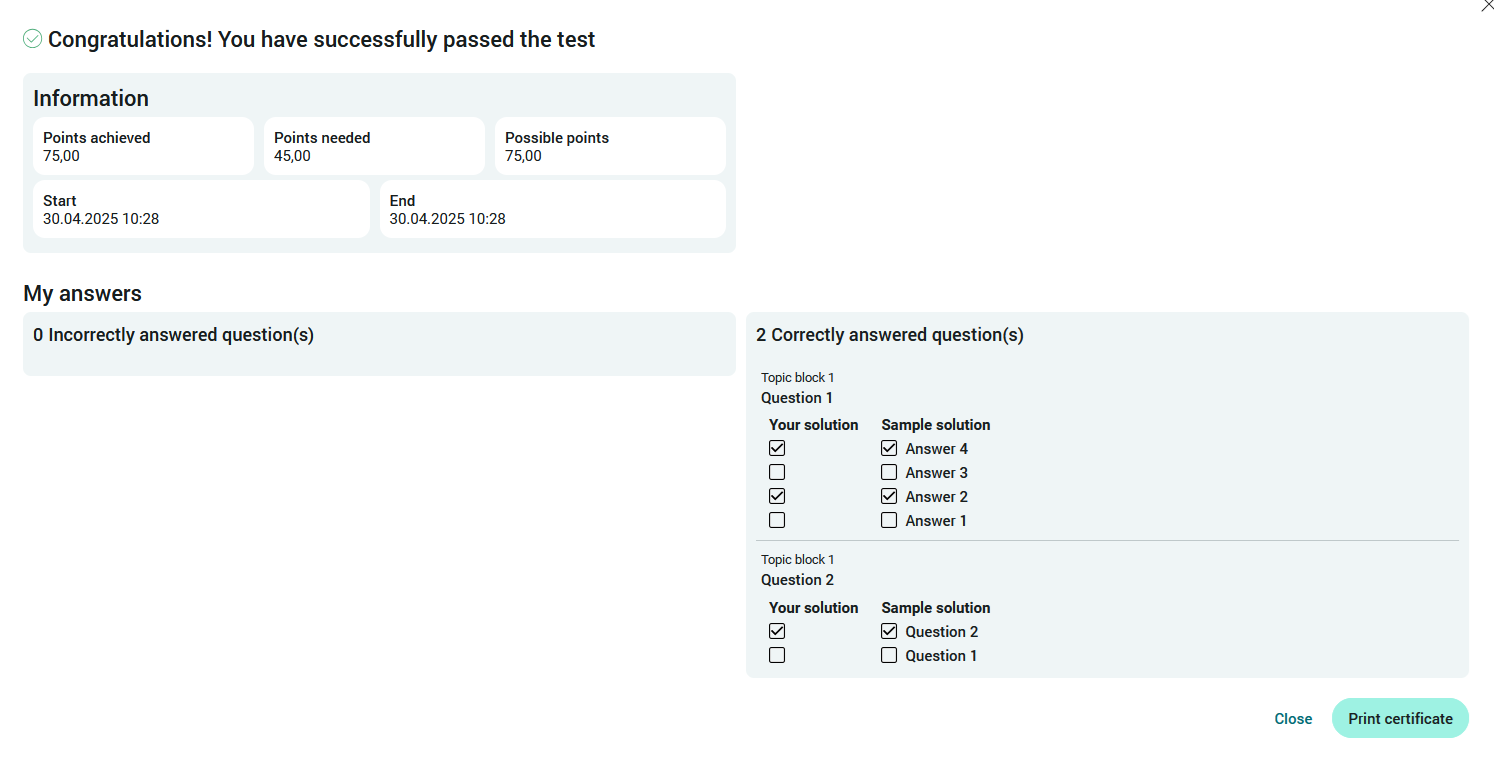This screenshot has width=1494, height=759.
Task: Toggle Your solution checkbox for Answer 1
Action: coord(777,520)
